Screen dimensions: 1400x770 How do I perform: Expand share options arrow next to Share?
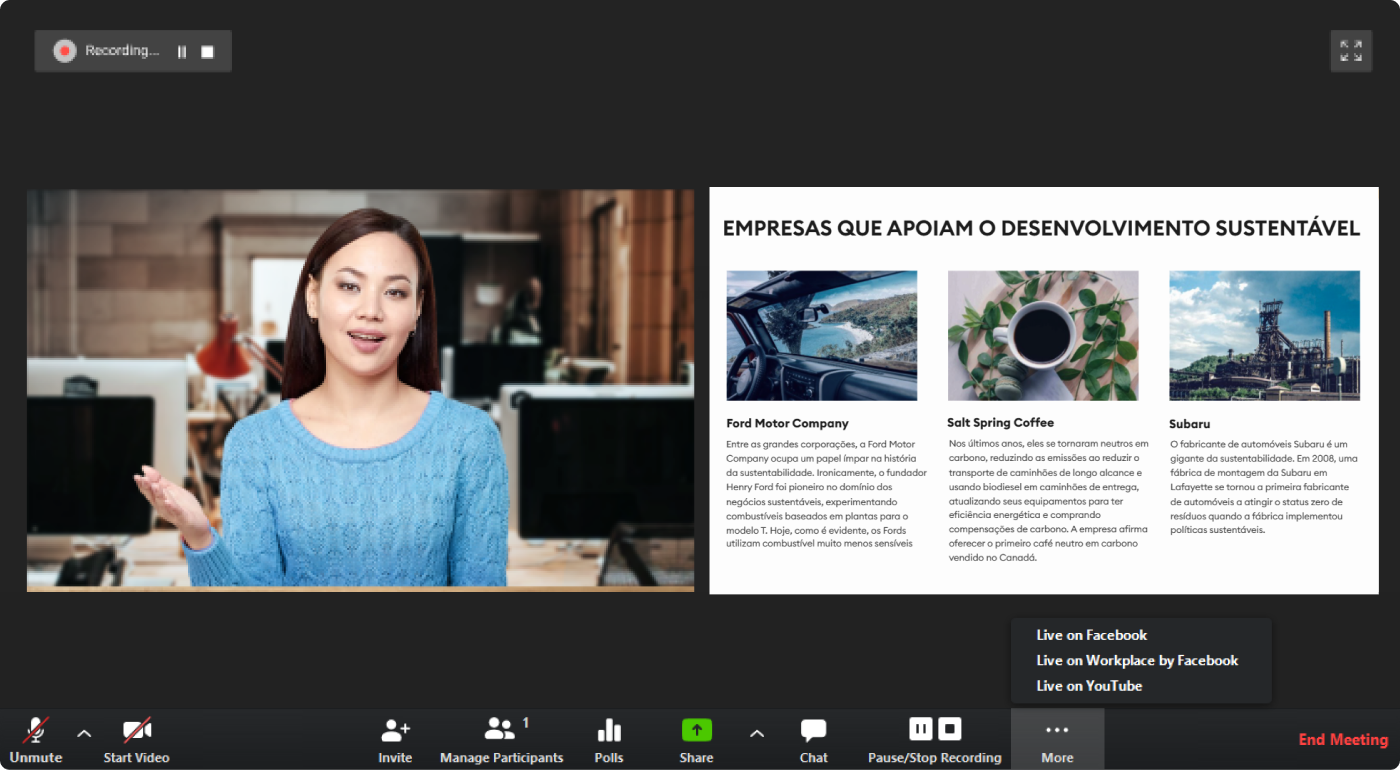[x=757, y=734]
